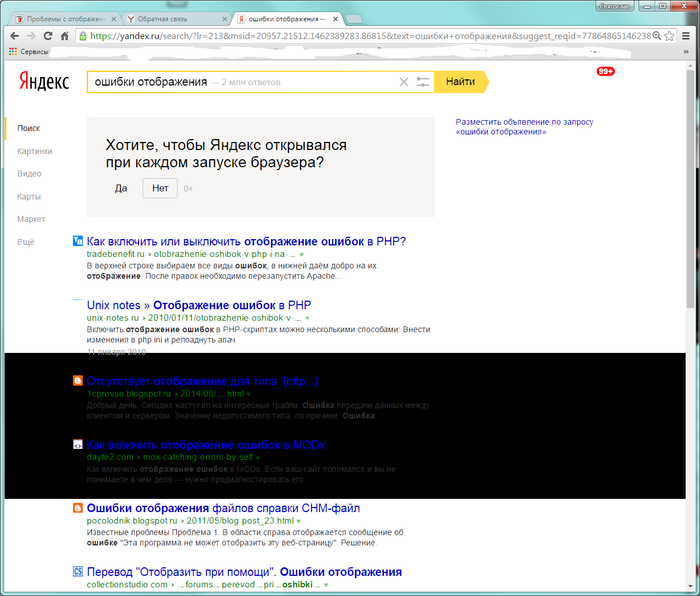Close the ошибки отображения tab
Image resolution: width=700 pixels, height=596 pixels.
pos(335,19)
